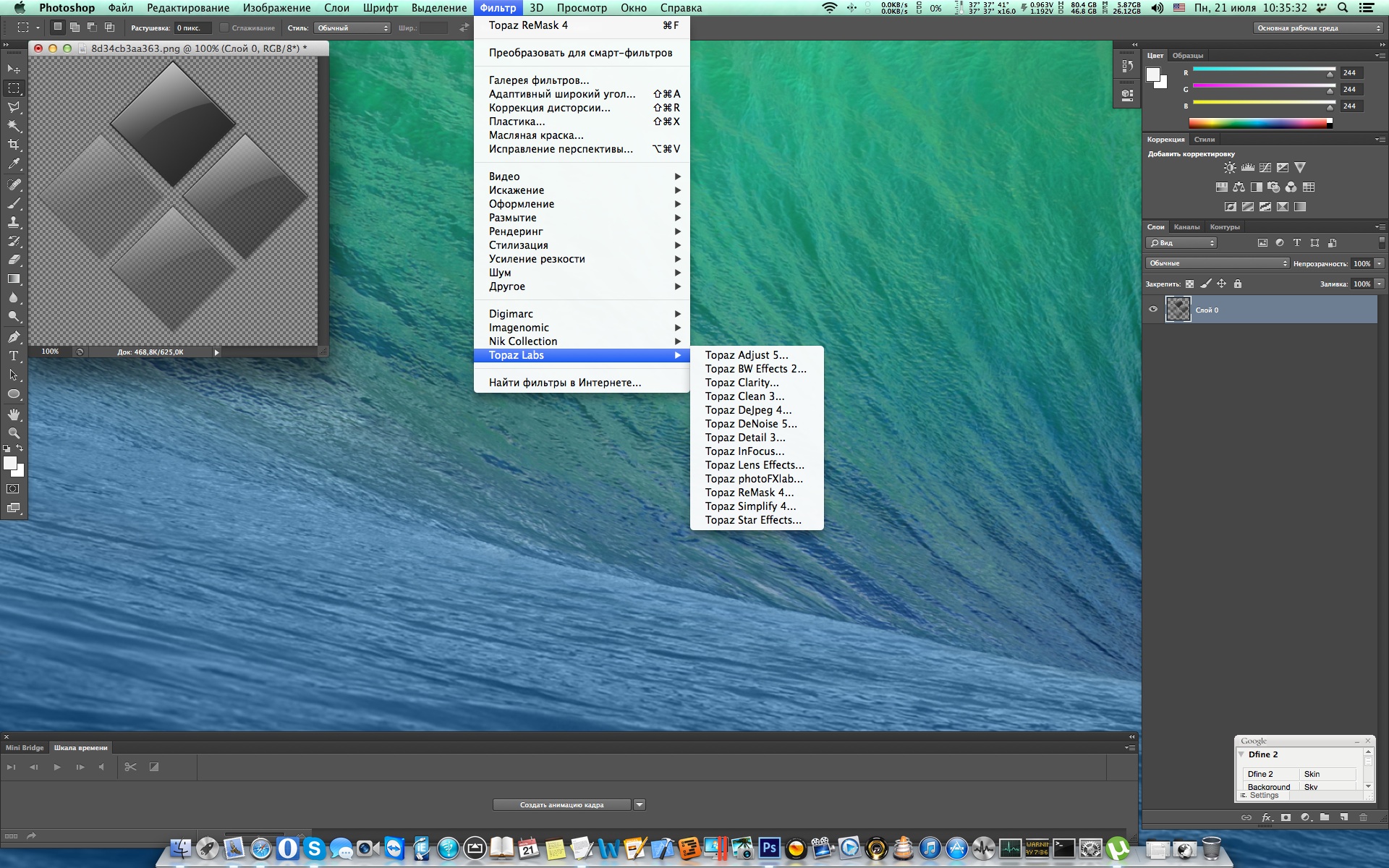Select the Eyedropper tool

(14, 164)
